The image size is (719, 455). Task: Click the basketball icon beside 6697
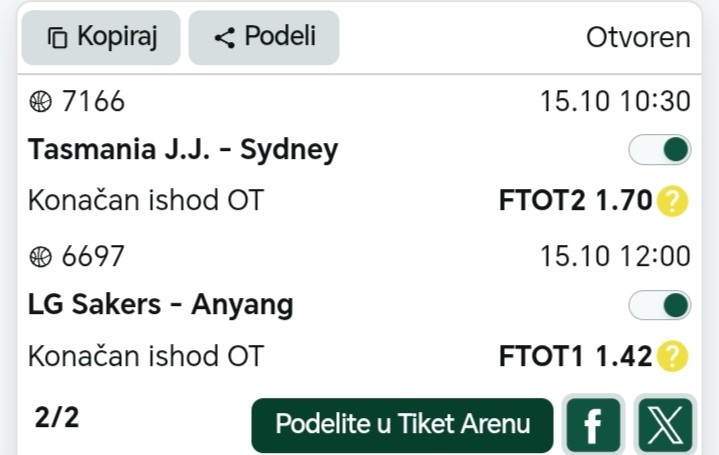[40, 256]
